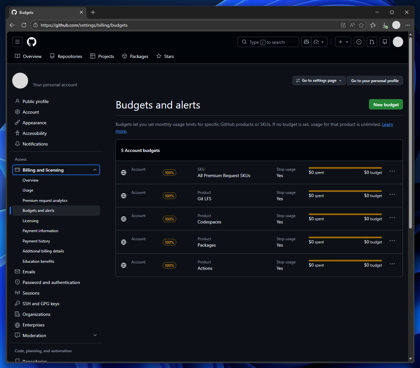This screenshot has width=420, height=368.
Task: Open browser settings and more menu
Action: pos(408,25)
